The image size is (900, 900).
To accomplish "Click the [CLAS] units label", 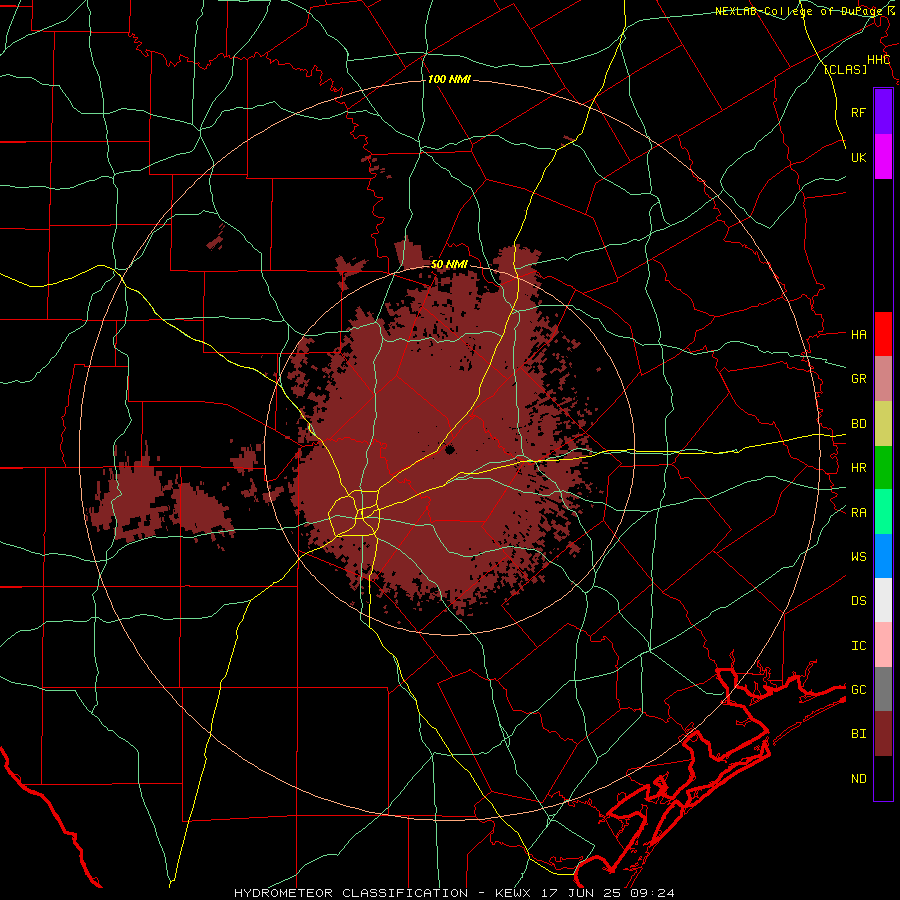I will (845, 70).
